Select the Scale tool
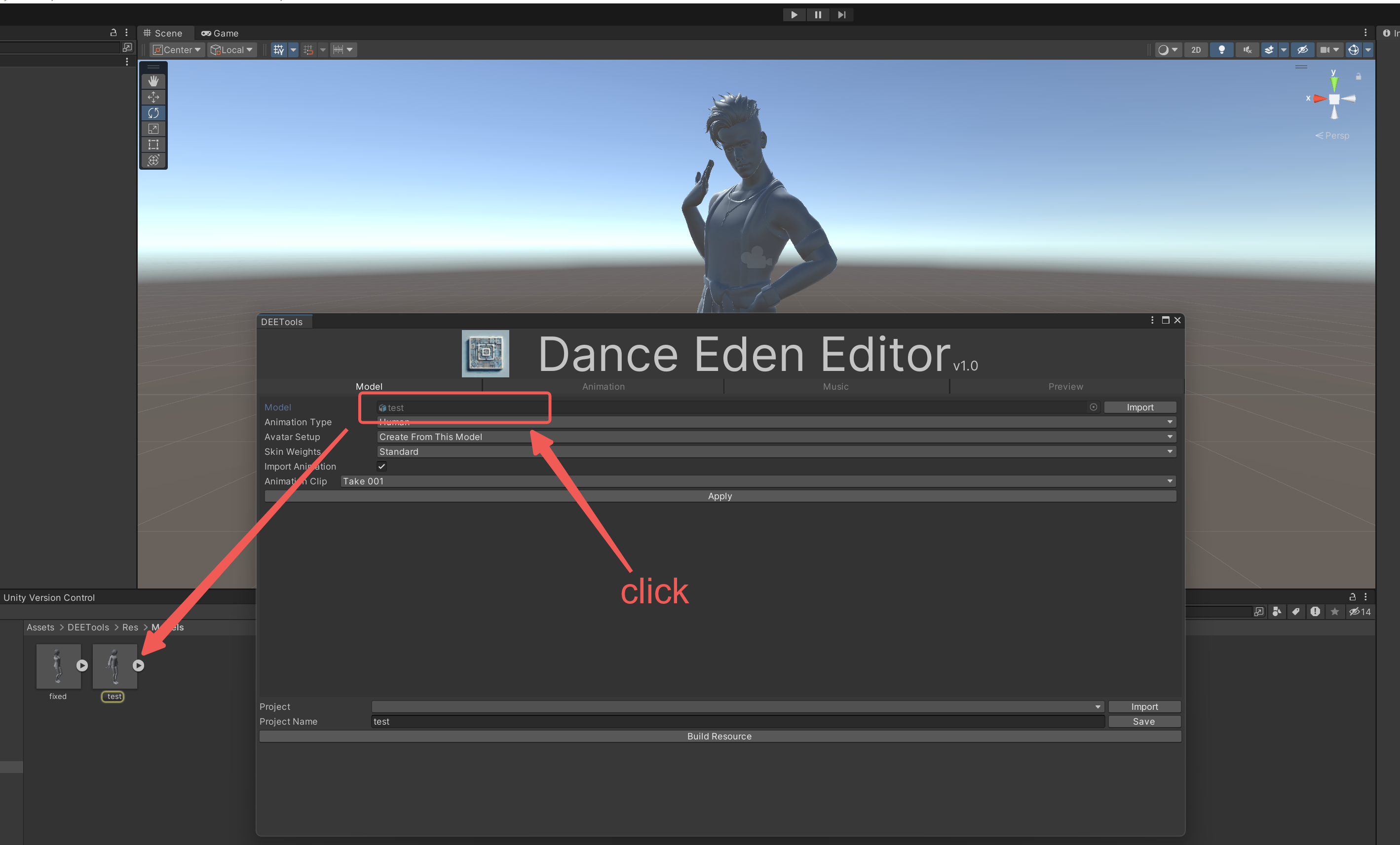 [153, 129]
